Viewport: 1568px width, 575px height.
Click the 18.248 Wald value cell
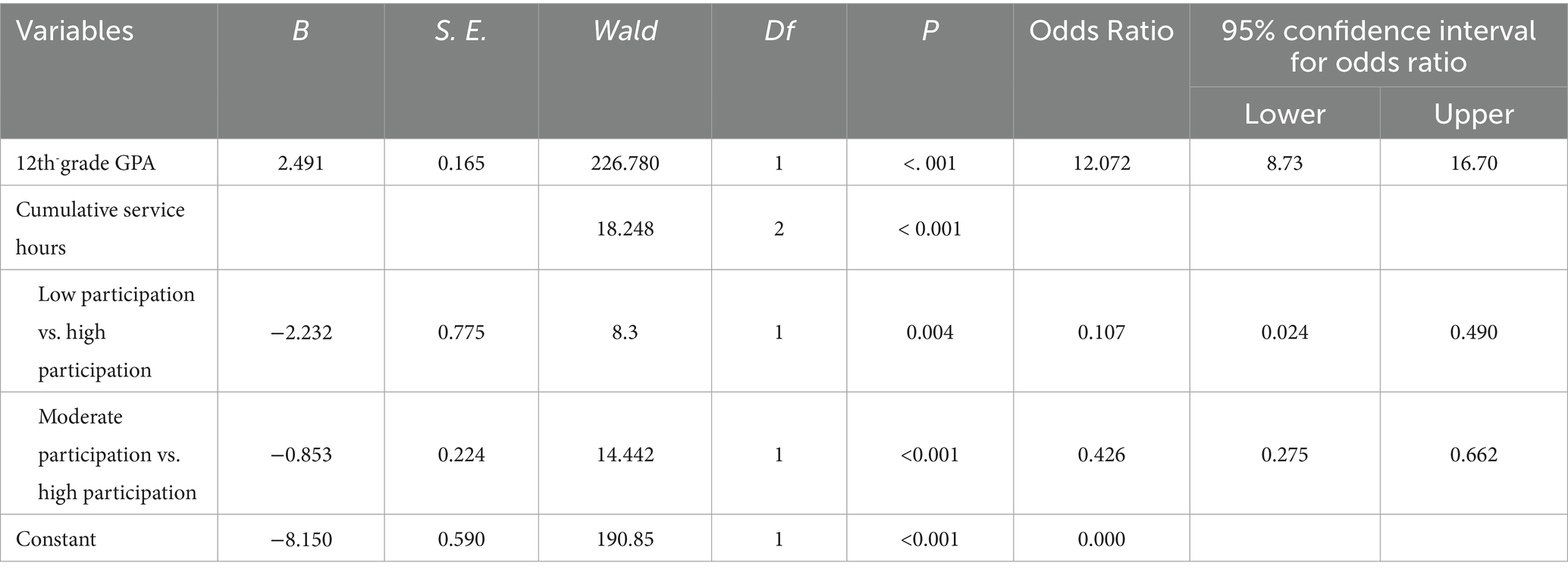point(625,229)
